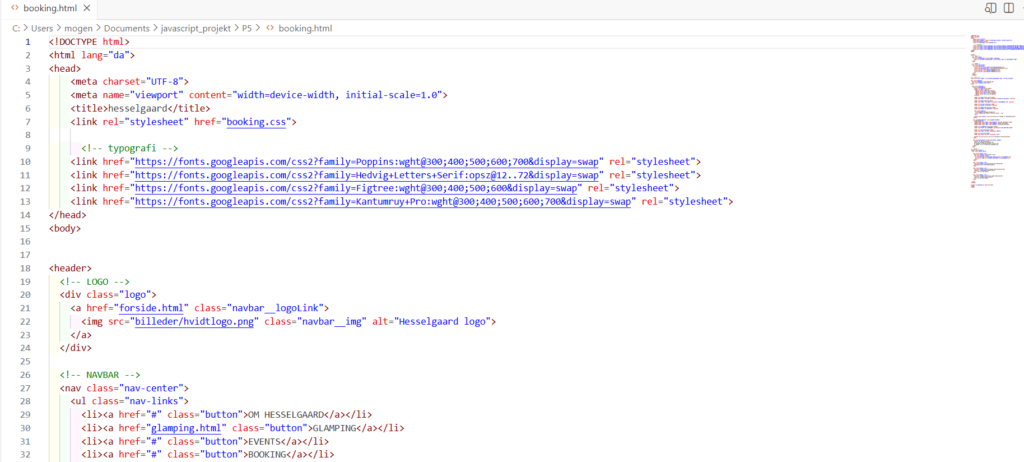Click the <!-- NAVBAR --> comment

point(99,375)
